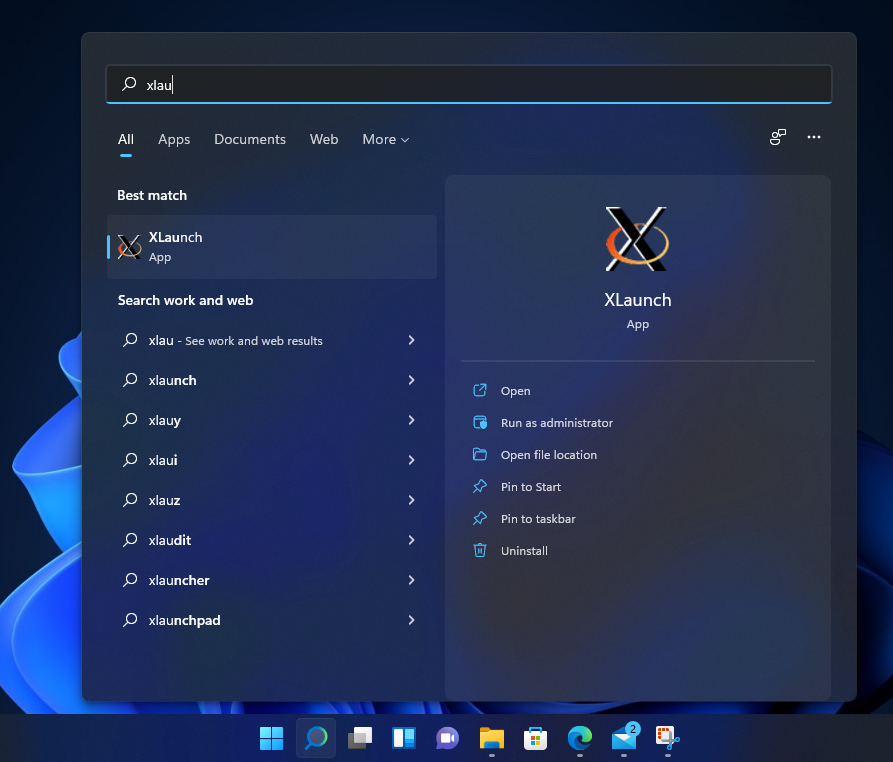Open the three-dot options menu
893x762 pixels.
pyautogui.click(x=814, y=137)
